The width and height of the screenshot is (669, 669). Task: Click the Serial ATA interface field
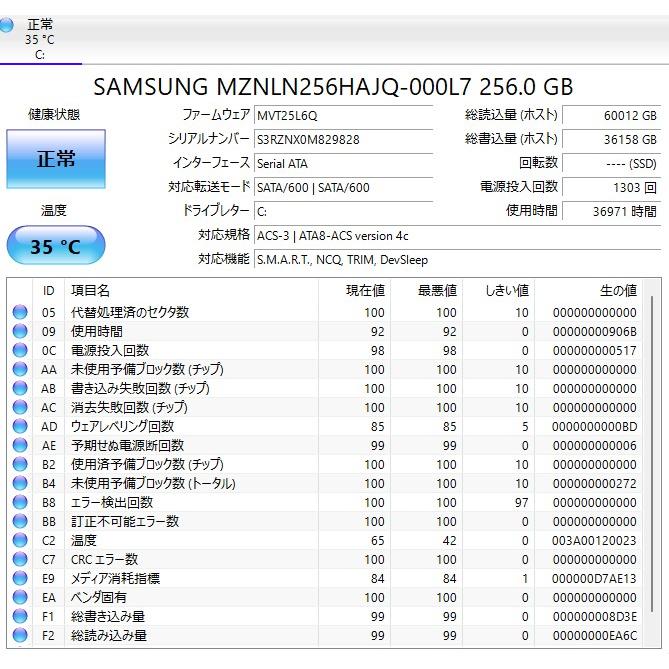343,163
